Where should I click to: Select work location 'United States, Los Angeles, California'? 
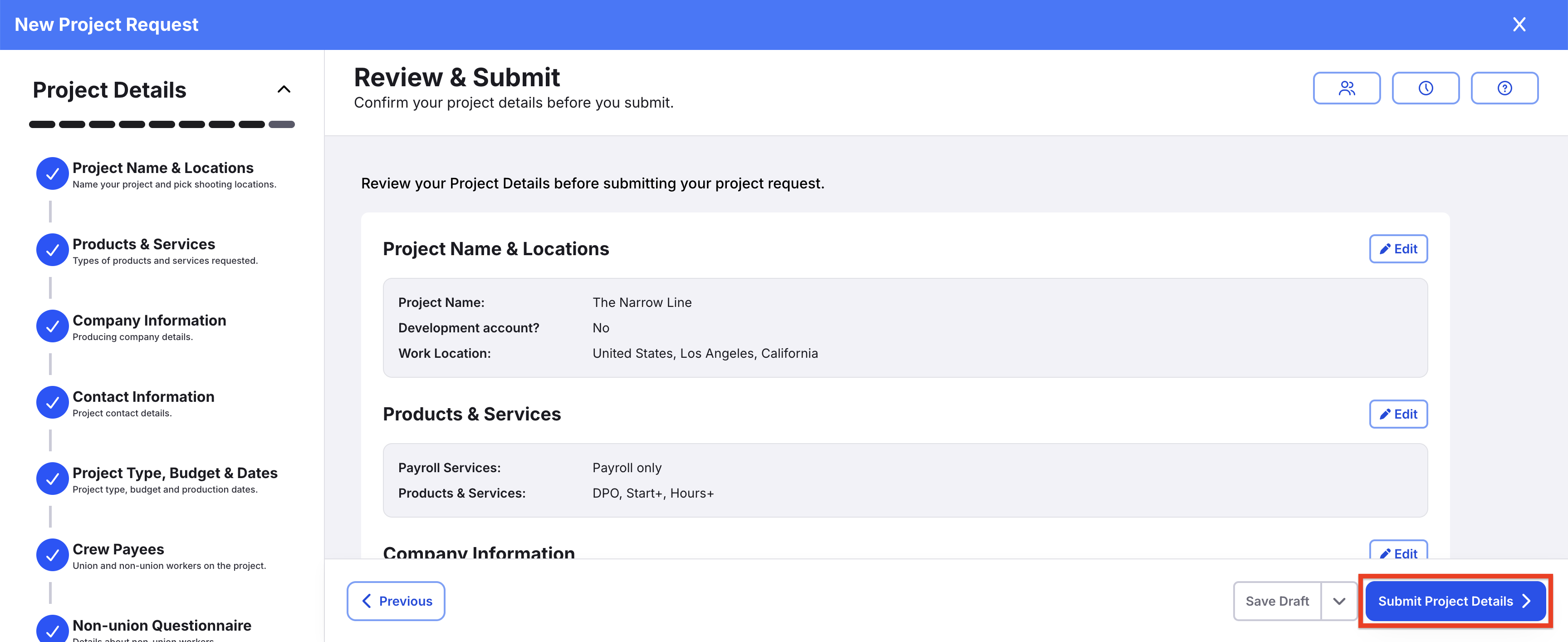(x=706, y=354)
